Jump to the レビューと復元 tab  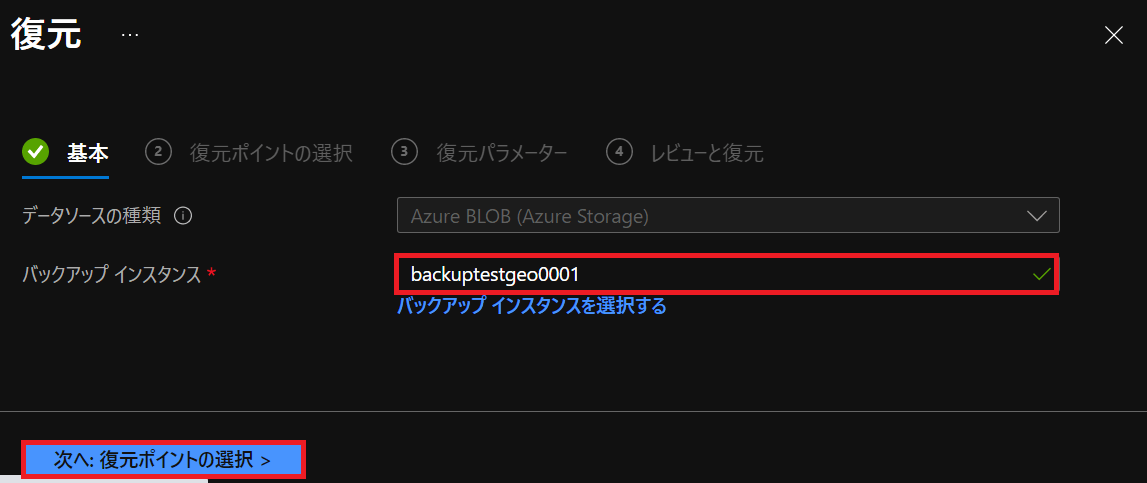coord(707,153)
